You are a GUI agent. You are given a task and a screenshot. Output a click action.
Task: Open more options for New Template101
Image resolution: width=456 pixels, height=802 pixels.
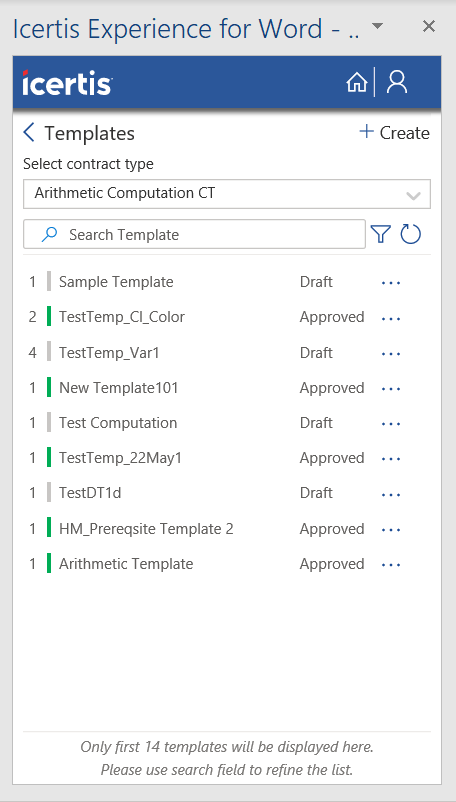[391, 388]
